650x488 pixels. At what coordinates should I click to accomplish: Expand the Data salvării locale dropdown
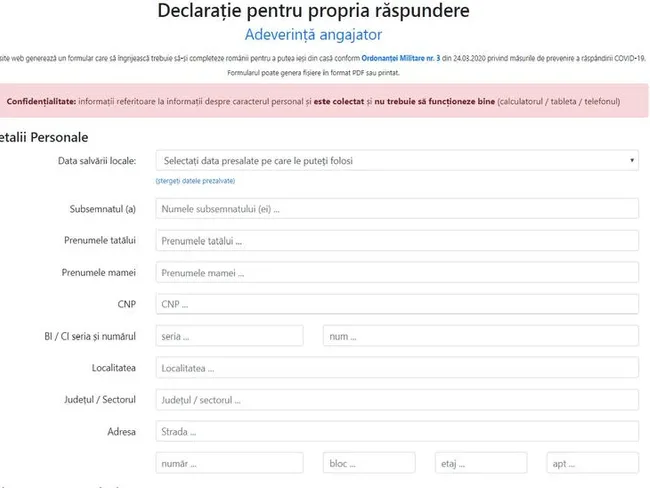tap(397, 160)
